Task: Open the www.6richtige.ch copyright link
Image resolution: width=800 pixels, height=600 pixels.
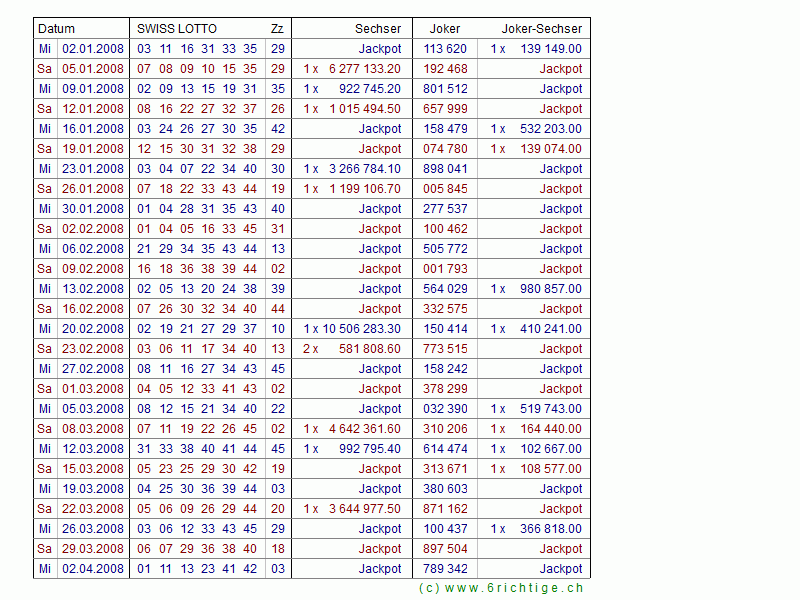Action: tap(501, 588)
